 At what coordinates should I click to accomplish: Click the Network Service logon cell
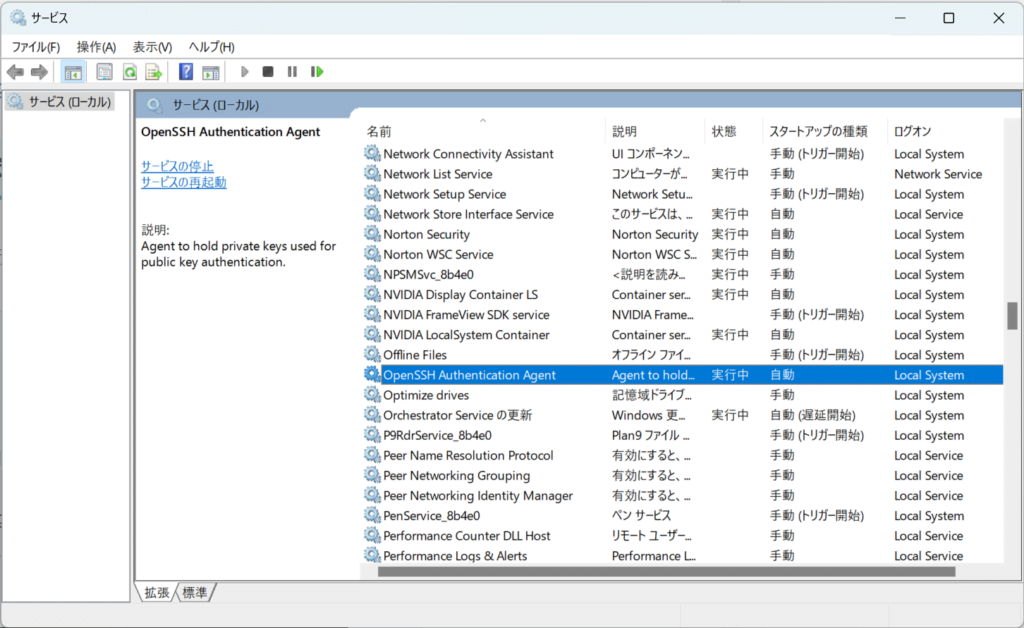pos(938,174)
